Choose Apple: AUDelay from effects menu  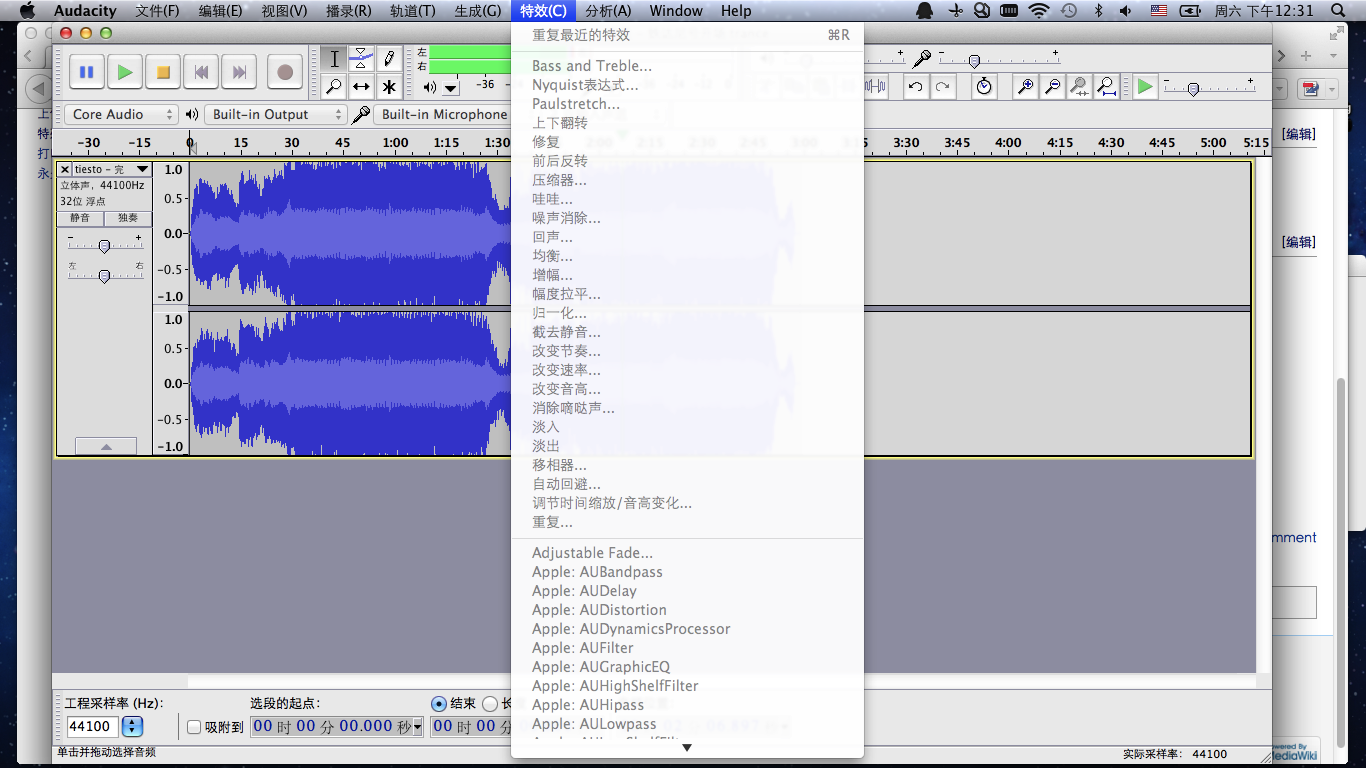click(x=584, y=591)
